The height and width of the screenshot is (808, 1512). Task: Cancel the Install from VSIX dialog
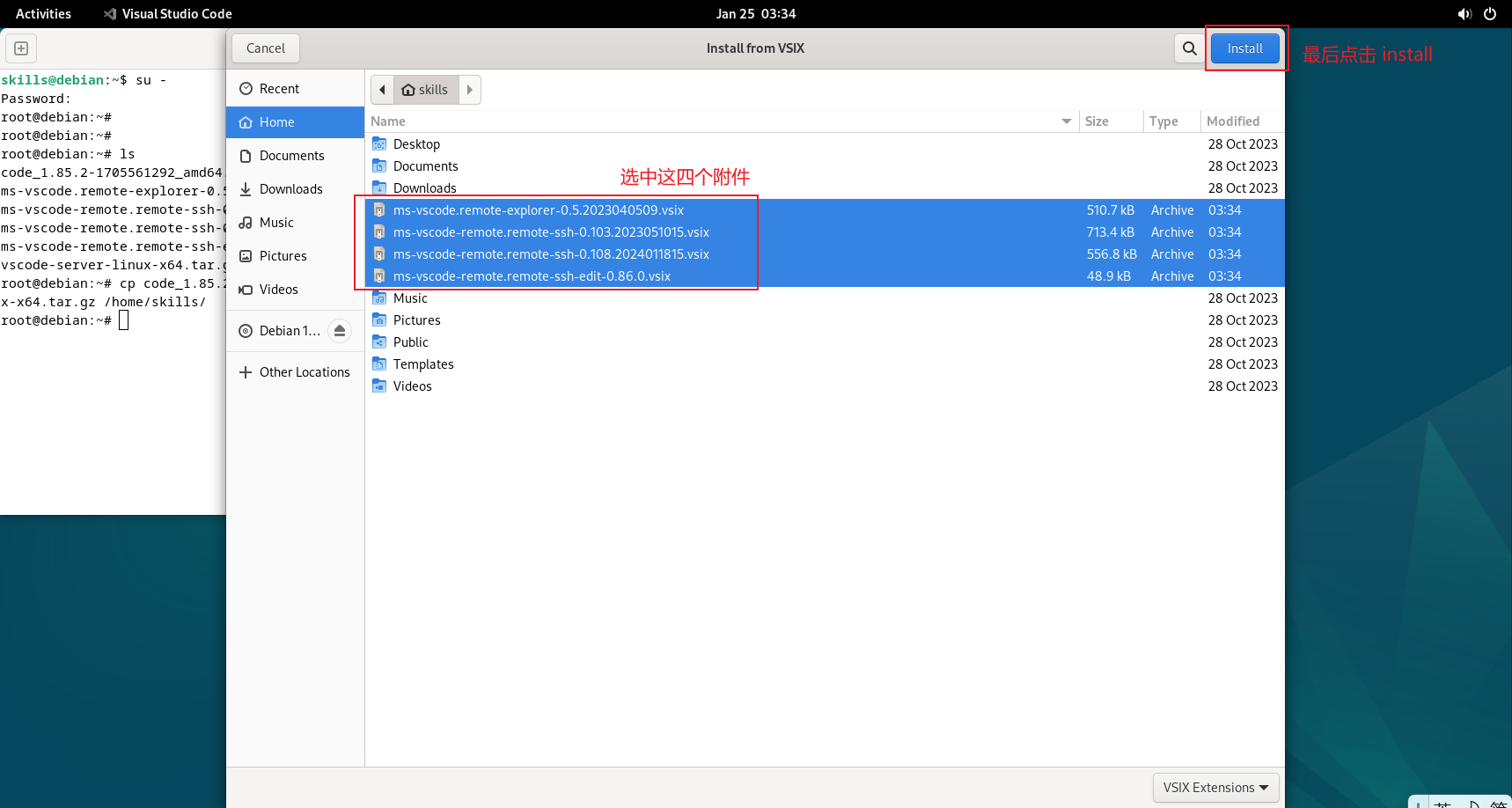(266, 48)
